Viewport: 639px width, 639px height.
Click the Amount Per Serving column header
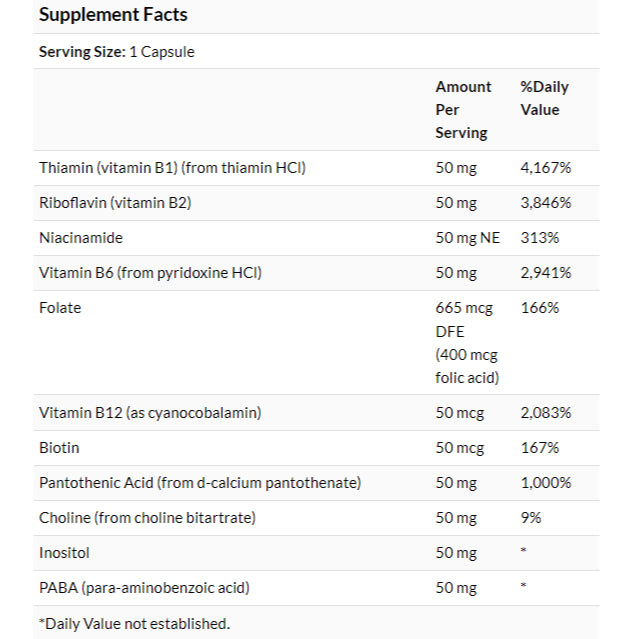[463, 109]
